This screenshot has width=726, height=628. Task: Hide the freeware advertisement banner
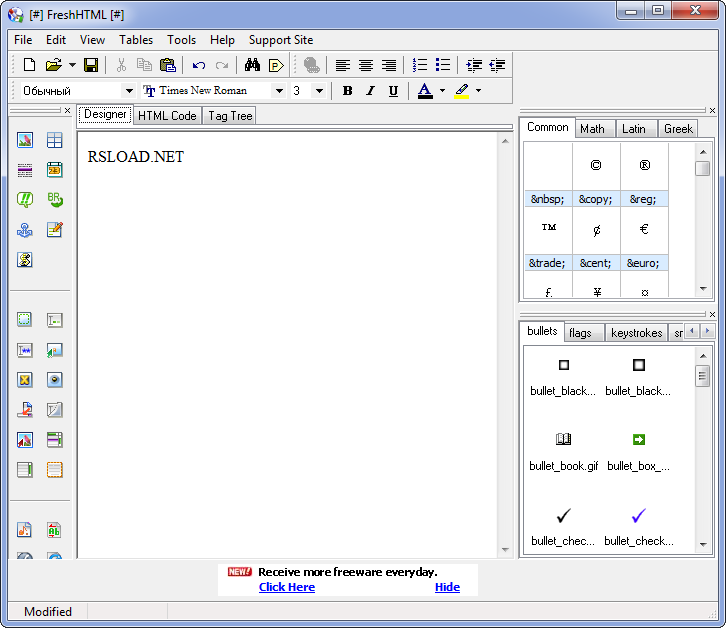point(447,587)
